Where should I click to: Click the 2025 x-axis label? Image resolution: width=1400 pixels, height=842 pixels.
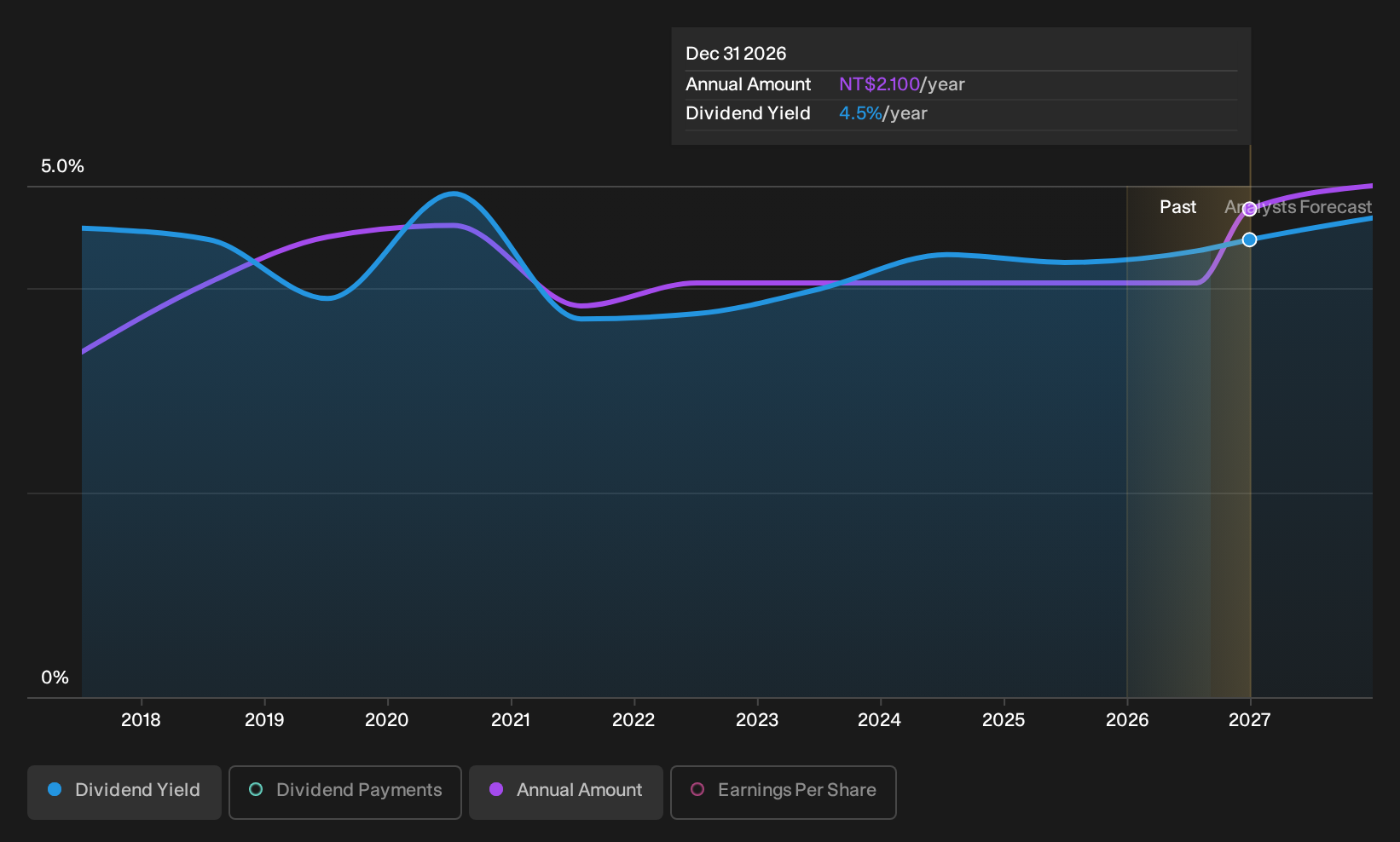pyautogui.click(x=1004, y=720)
